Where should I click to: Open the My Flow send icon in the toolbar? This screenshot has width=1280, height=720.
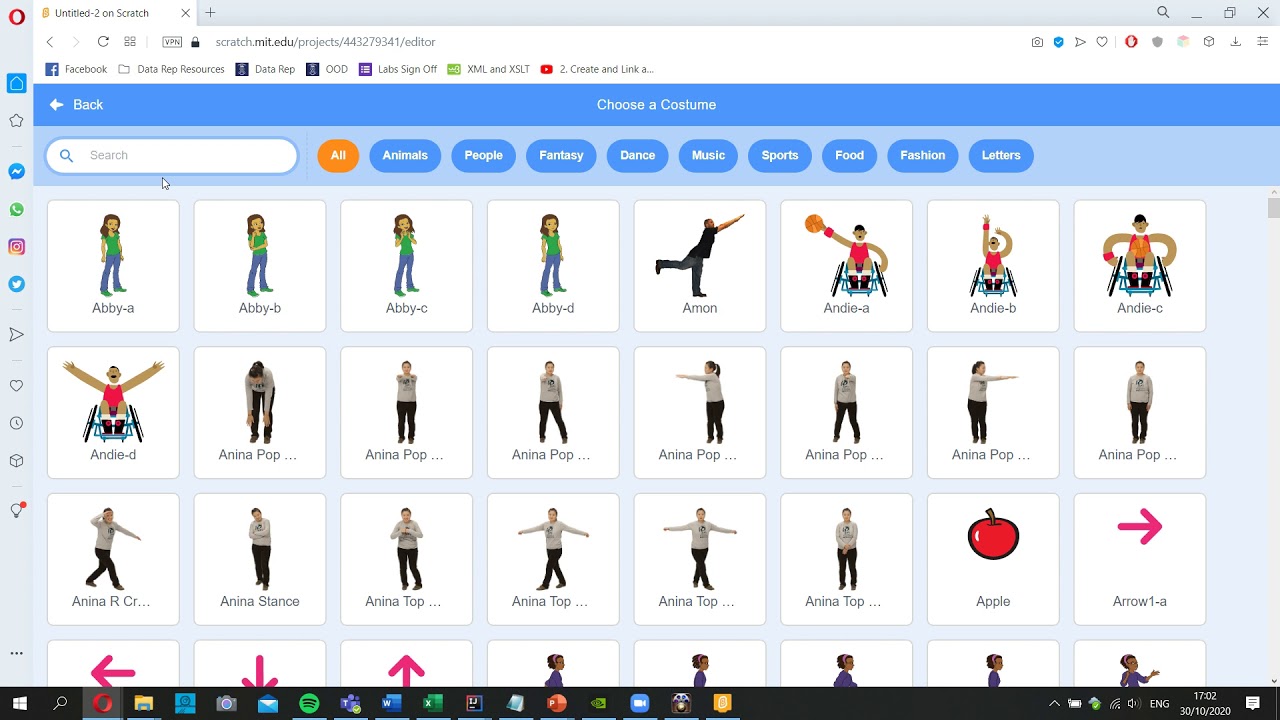[x=1080, y=42]
